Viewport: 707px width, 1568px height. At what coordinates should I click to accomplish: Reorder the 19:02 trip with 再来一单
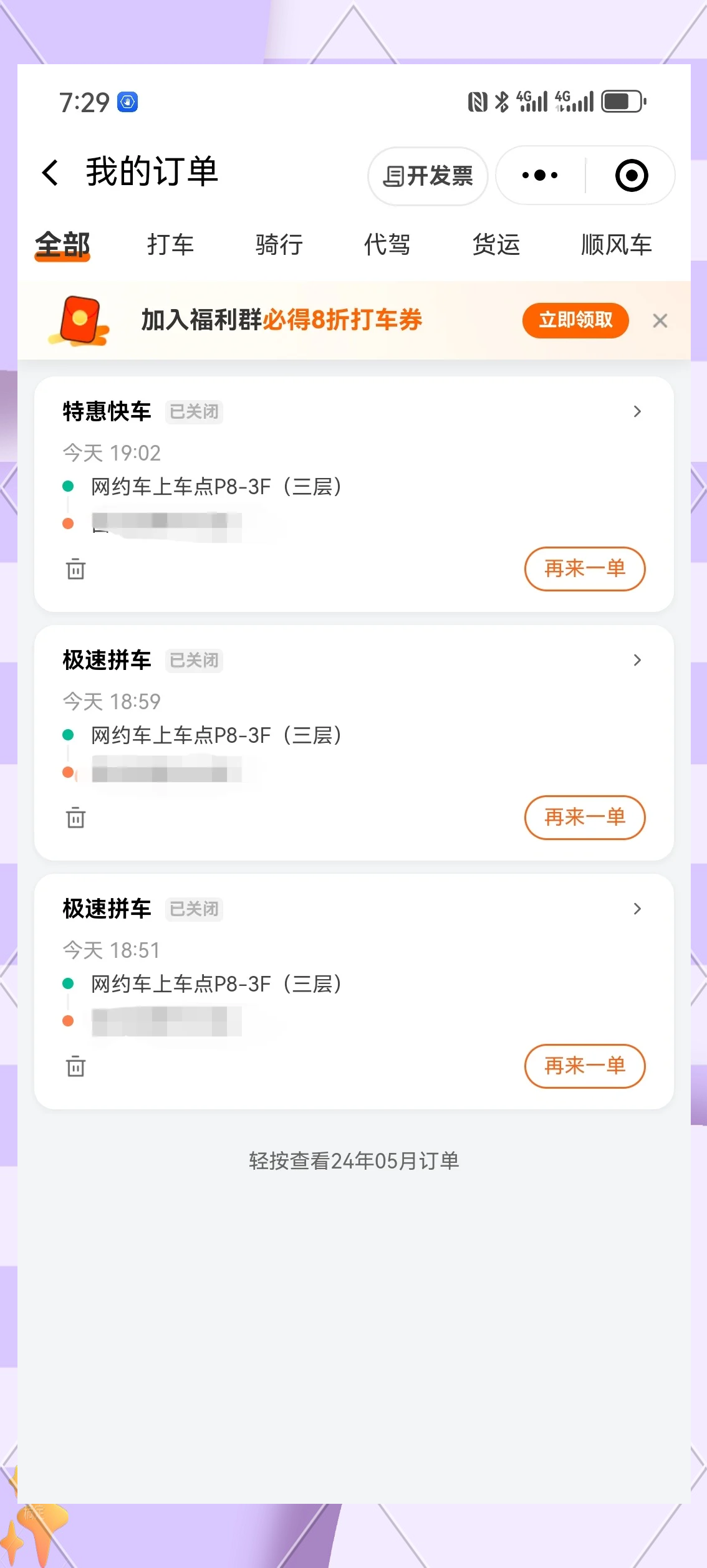coord(584,568)
